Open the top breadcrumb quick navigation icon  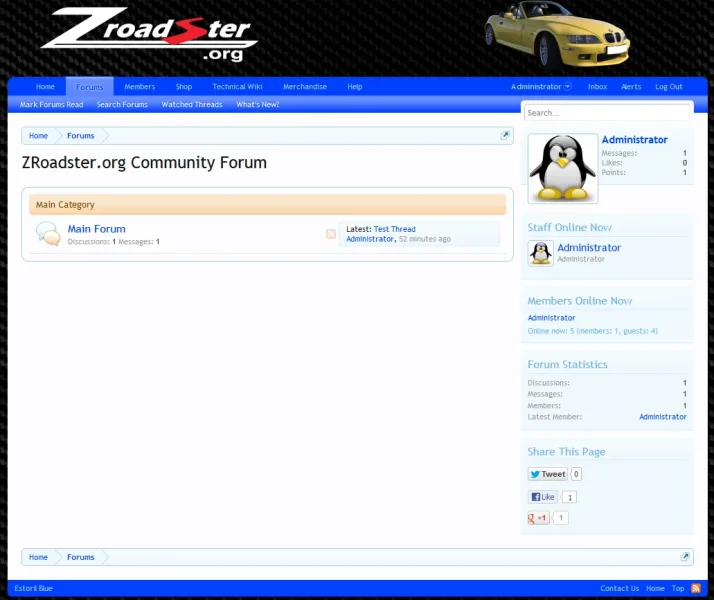[505, 135]
